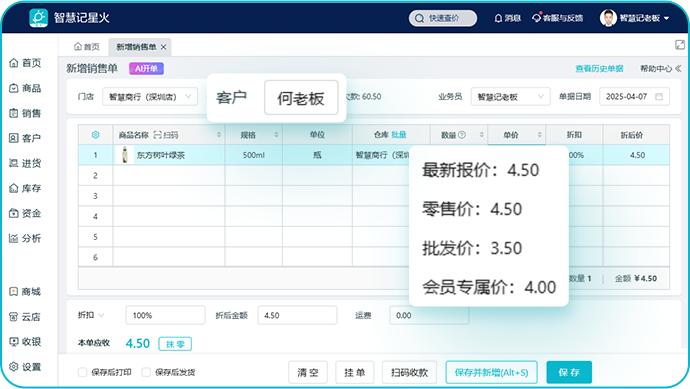
Task: Click the user avatar picture
Action: coord(608,18)
